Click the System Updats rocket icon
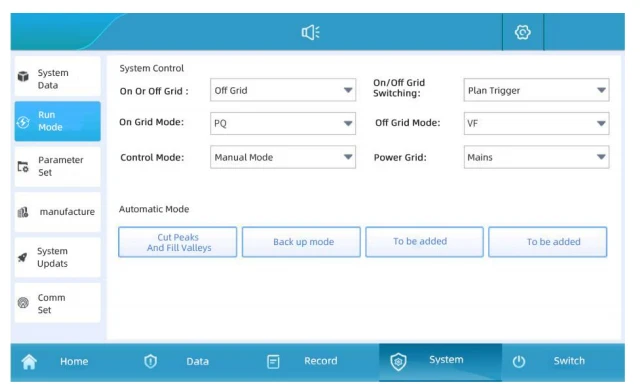640x391 pixels. pyautogui.click(x=23, y=257)
